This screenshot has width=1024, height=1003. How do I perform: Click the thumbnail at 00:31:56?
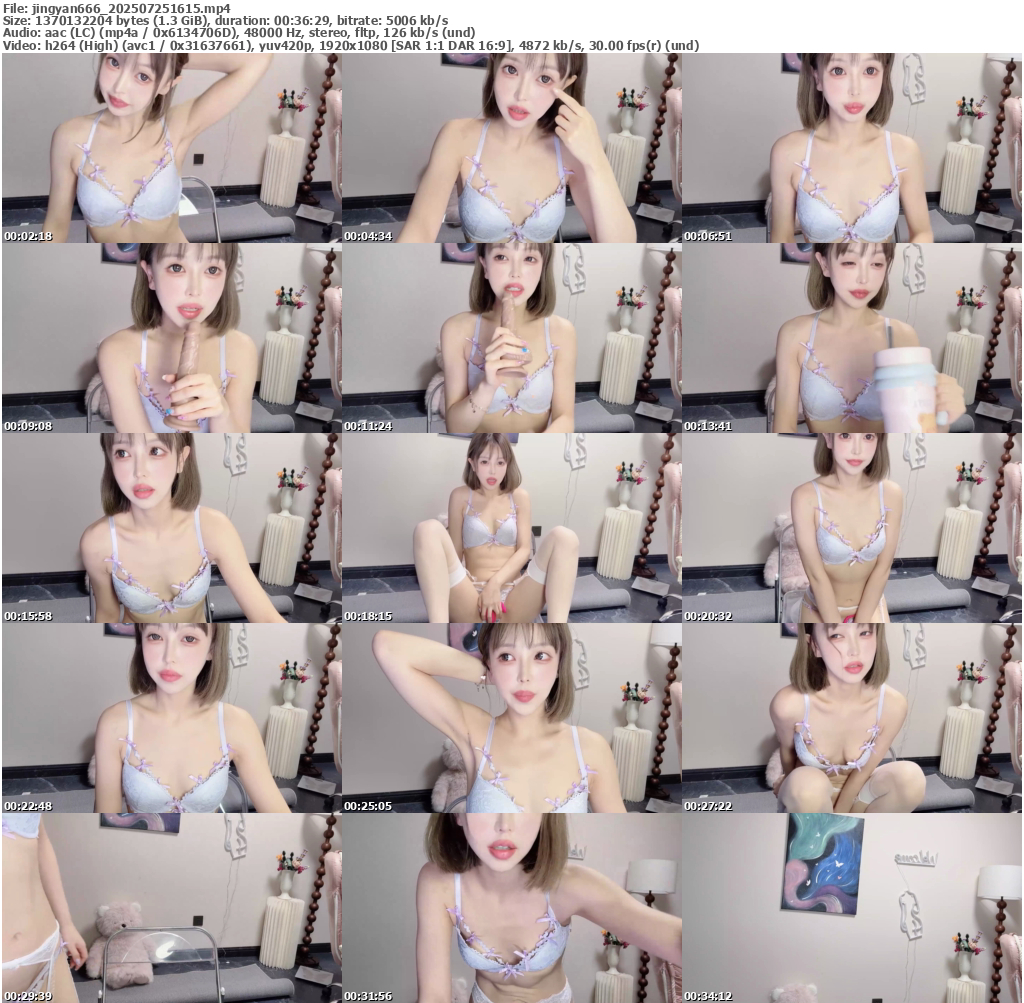point(511,908)
